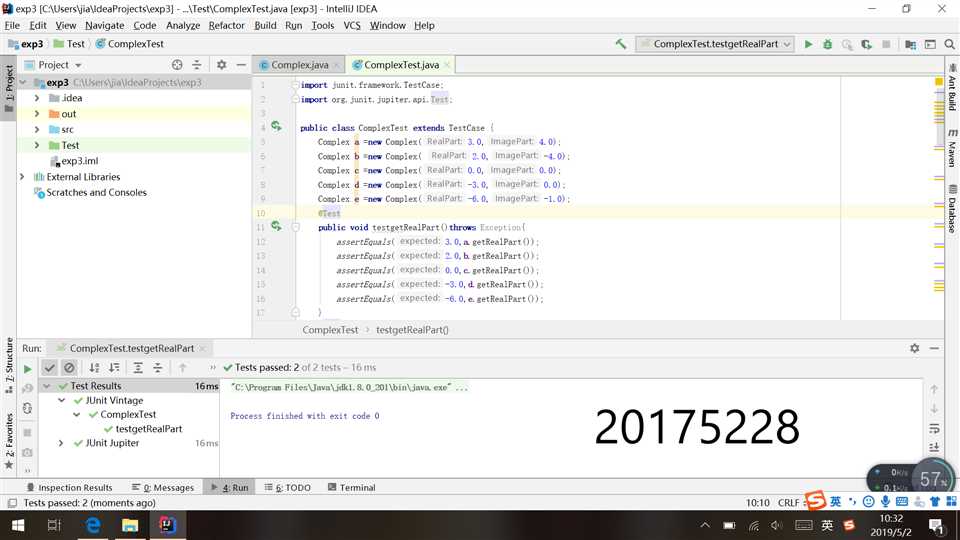Open the 0: Messages tool window

pyautogui.click(x=163, y=487)
